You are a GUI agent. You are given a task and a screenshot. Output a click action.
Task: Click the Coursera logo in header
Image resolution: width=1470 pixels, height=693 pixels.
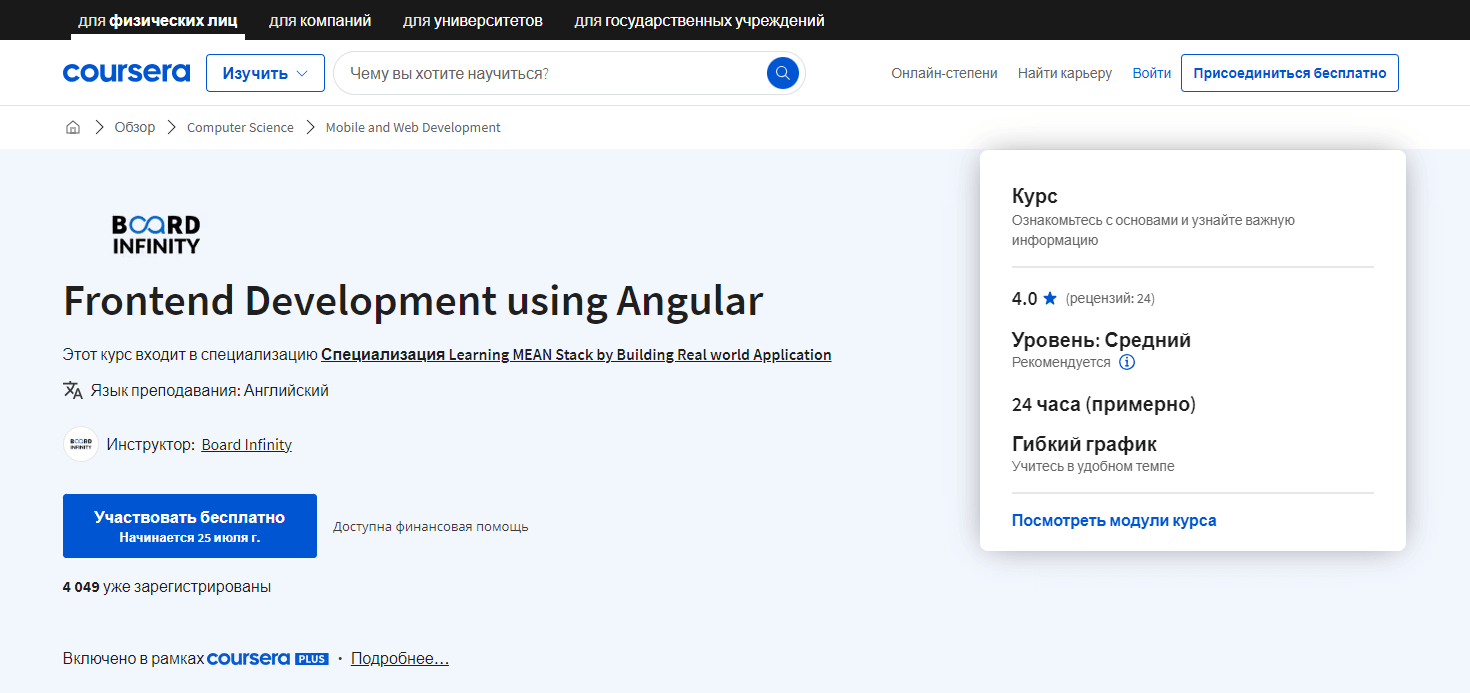[x=126, y=73]
